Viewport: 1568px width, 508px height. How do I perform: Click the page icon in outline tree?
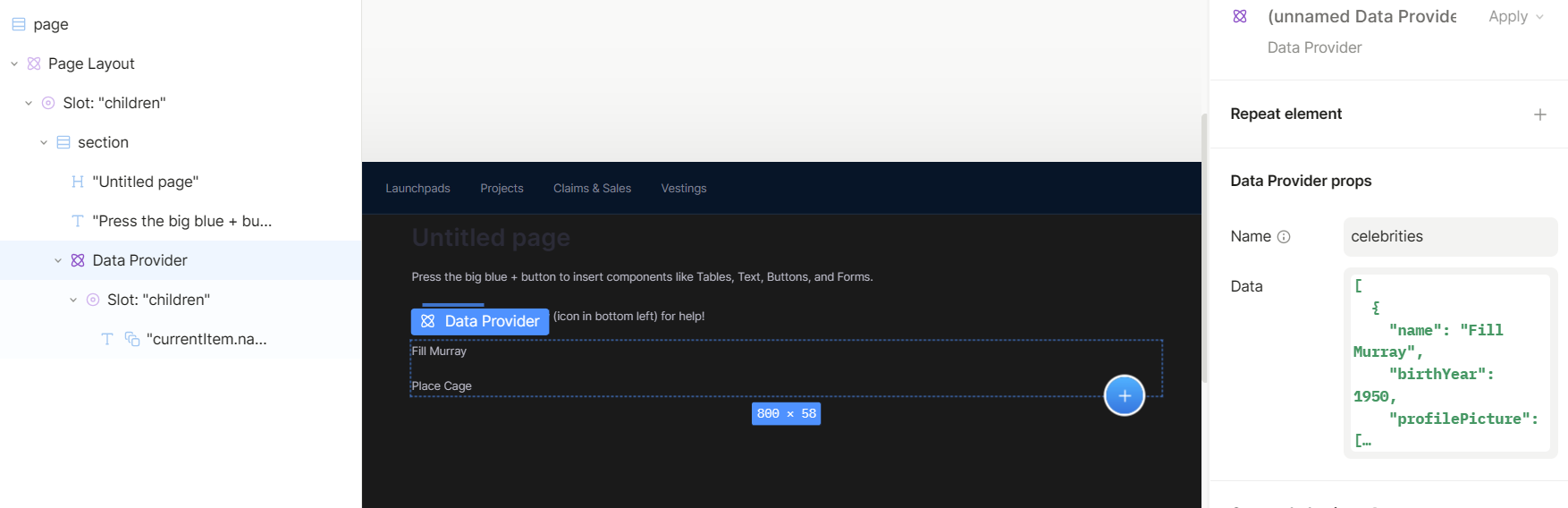tap(19, 24)
